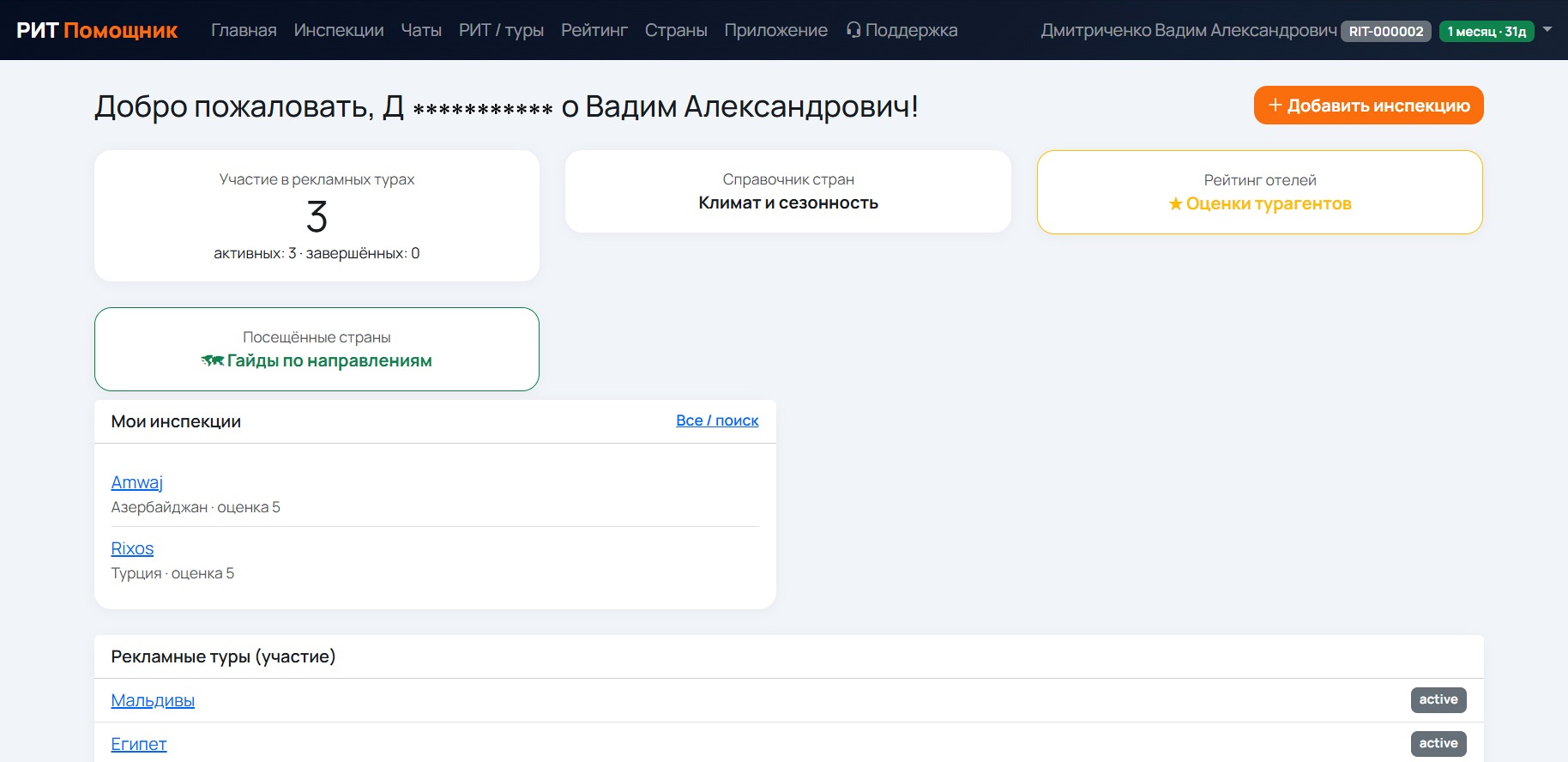Screen dimensions: 1568x762
Task: Open the Участие в рекламных турах card
Action: [x=317, y=215]
